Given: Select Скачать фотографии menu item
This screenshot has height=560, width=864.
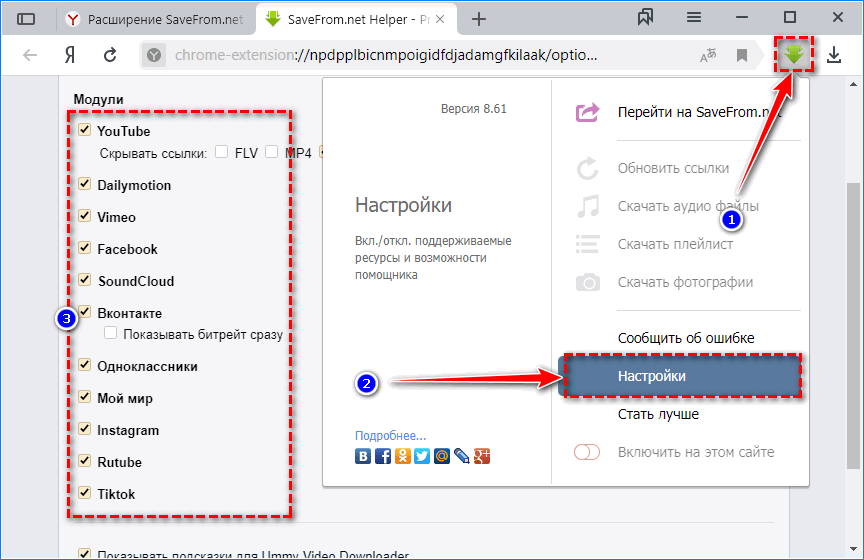Looking at the screenshot, I should click(x=685, y=282).
